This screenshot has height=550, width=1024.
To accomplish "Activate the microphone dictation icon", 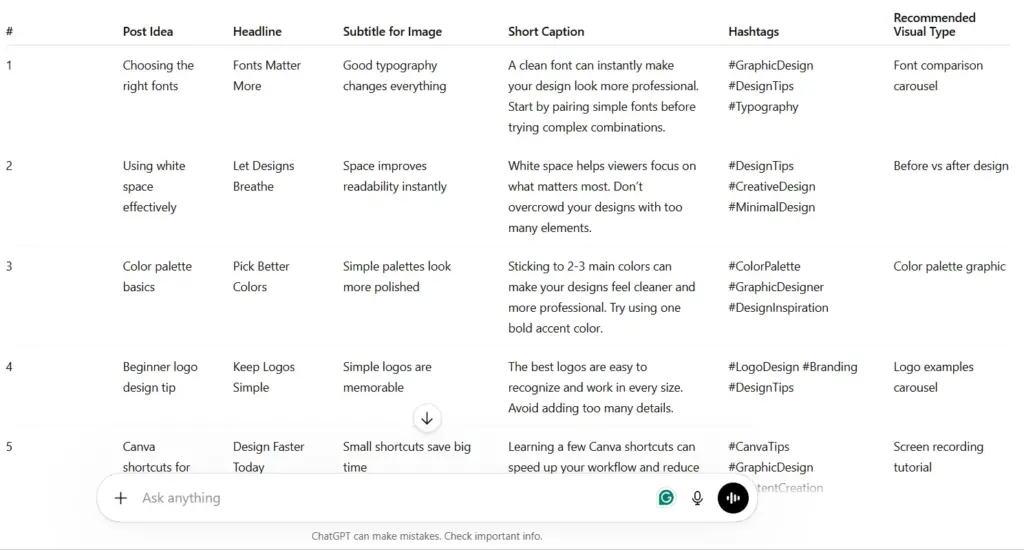I will tap(697, 498).
